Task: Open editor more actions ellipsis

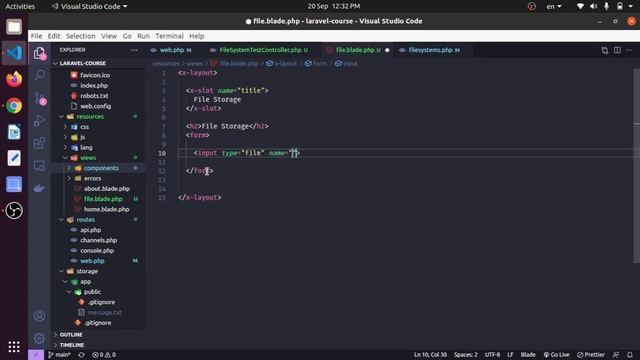Action: pyautogui.click(x=629, y=50)
